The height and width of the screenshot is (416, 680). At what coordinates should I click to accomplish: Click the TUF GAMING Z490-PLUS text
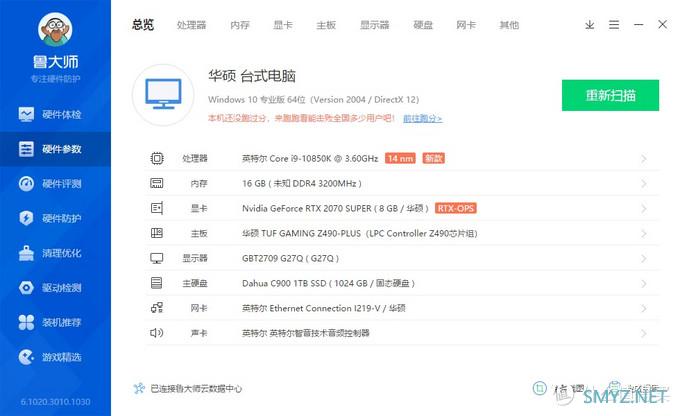coord(360,233)
